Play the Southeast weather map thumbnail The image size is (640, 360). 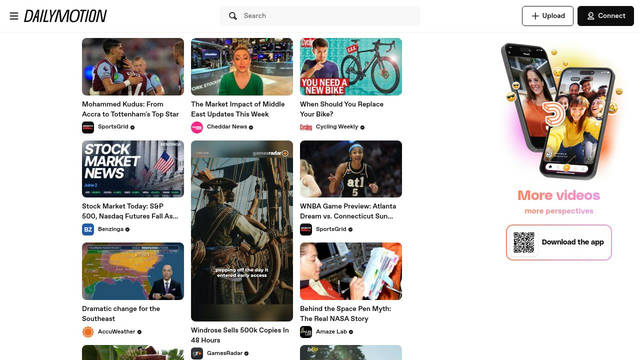(133, 271)
